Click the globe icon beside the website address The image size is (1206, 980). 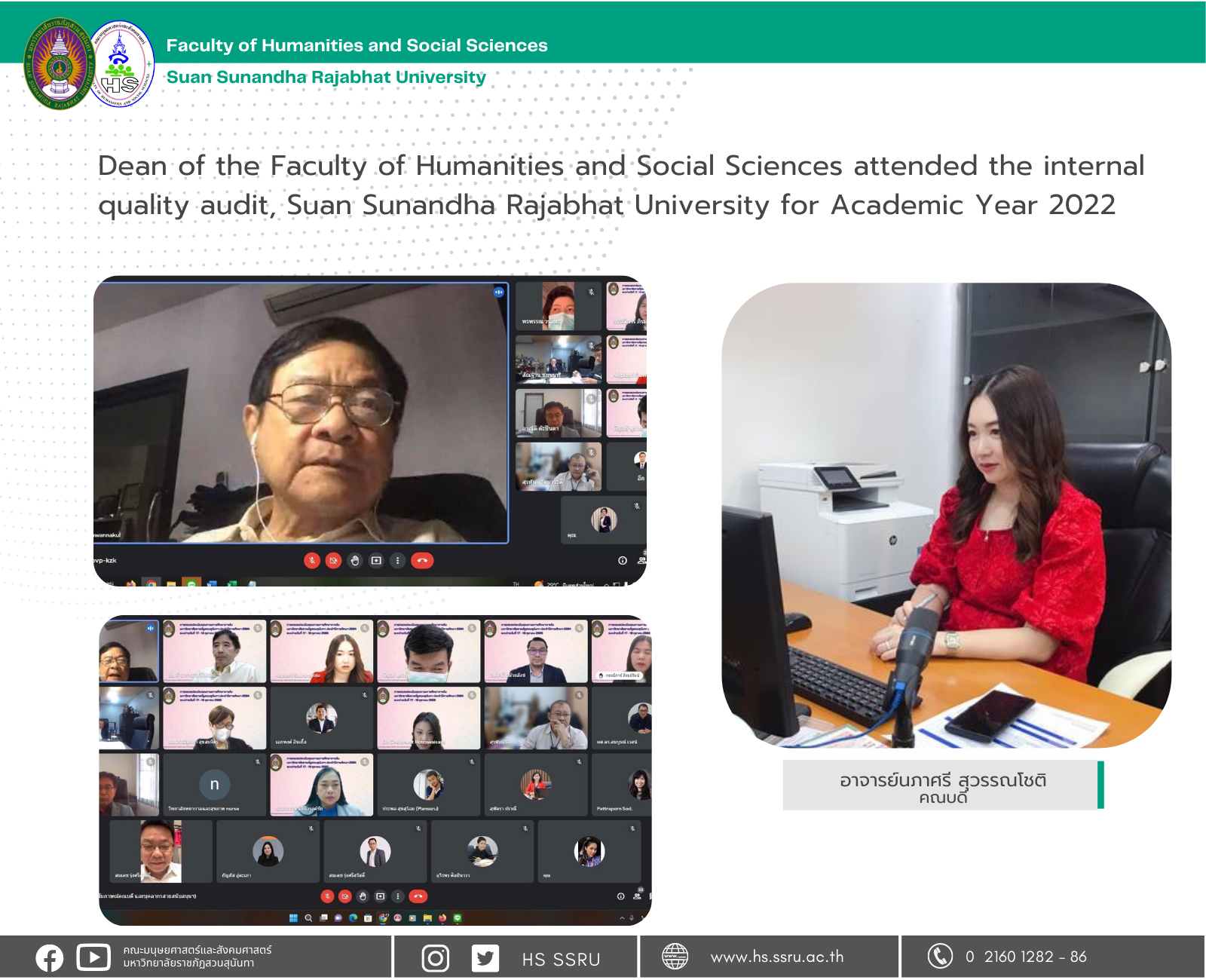[x=675, y=957]
